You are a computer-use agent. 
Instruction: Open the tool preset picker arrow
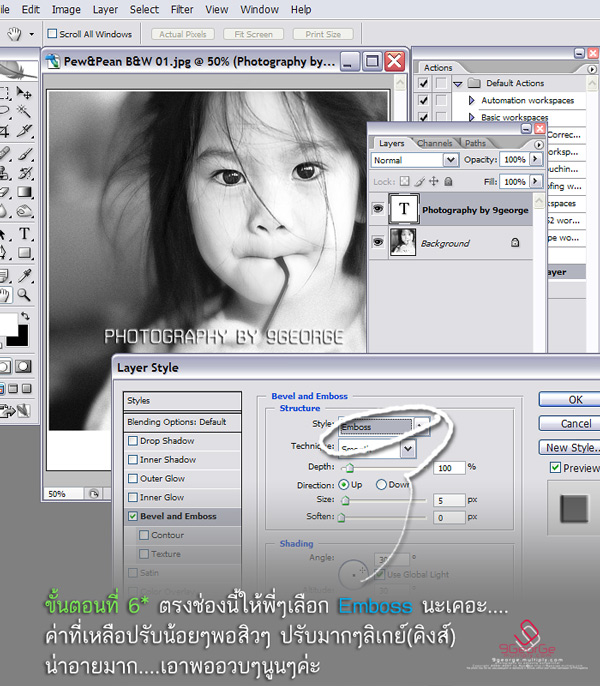click(x=32, y=34)
